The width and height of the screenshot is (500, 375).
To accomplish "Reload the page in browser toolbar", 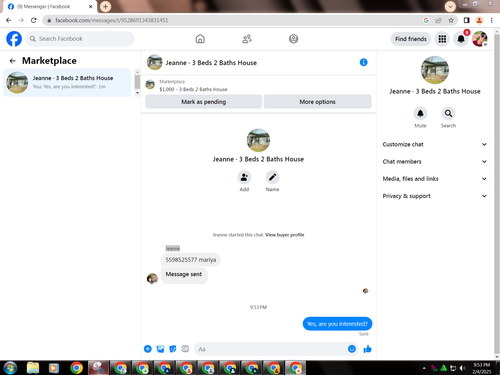I will click(x=34, y=20).
